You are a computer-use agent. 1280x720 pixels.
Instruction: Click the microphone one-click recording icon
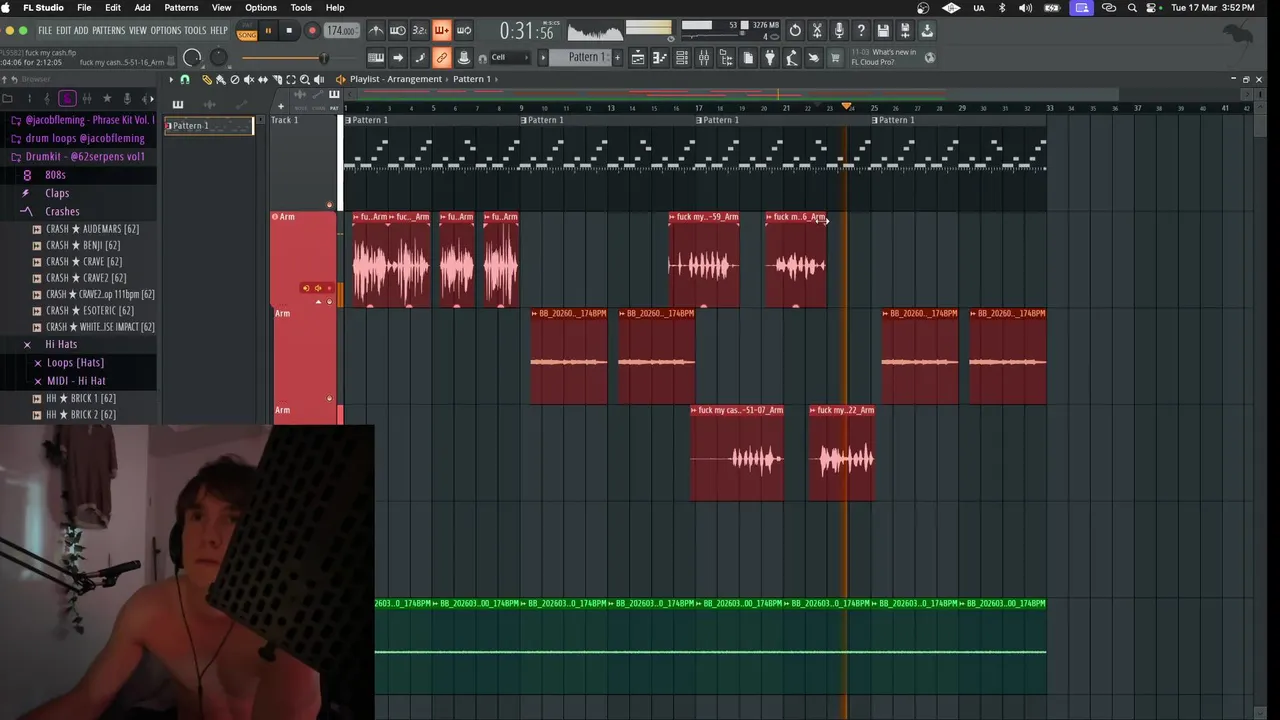pos(839,31)
